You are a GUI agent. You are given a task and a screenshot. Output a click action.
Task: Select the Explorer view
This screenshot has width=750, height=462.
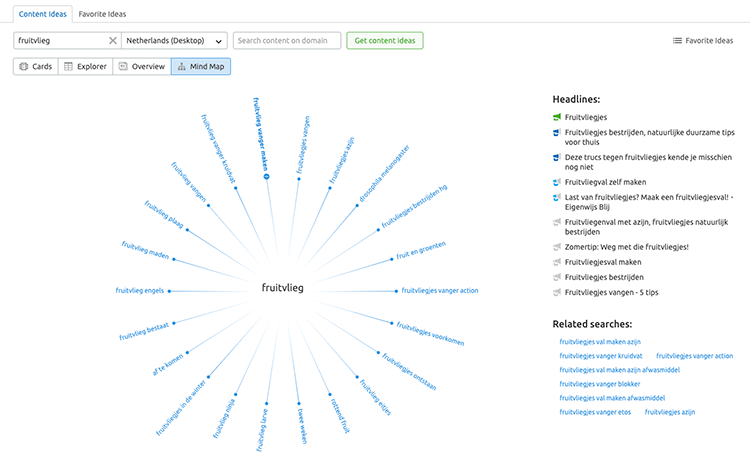coord(86,66)
